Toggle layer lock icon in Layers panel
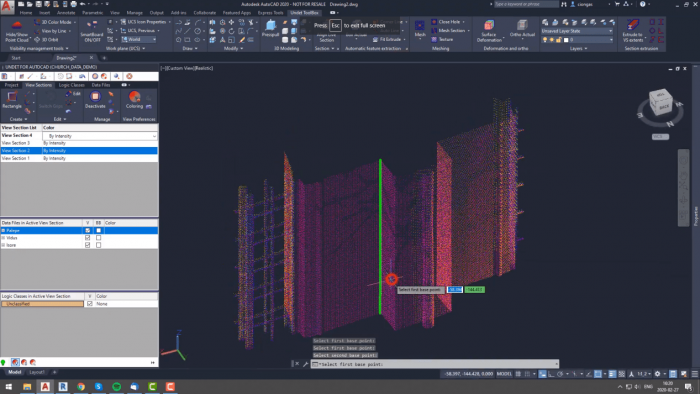 point(558,40)
